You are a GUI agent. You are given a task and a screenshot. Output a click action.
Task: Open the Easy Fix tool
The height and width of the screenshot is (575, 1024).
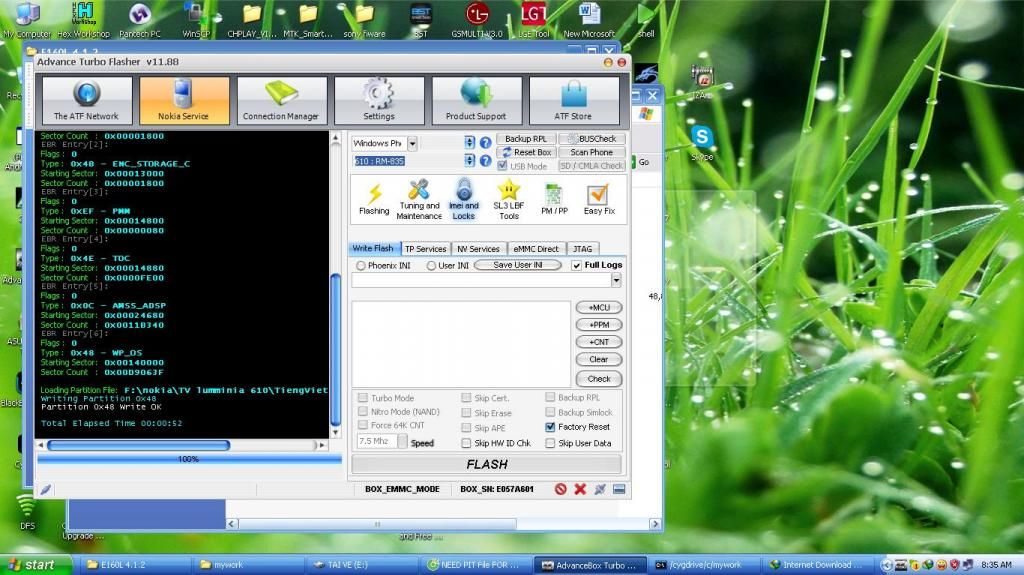(x=599, y=199)
